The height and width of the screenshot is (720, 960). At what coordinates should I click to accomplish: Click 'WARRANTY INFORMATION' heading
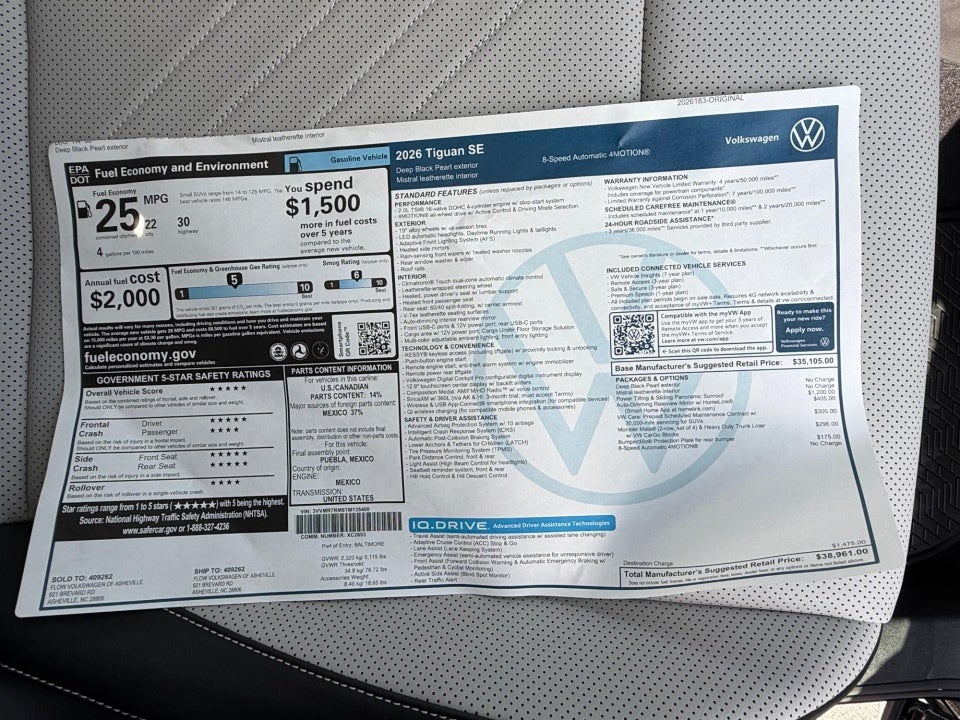click(x=645, y=179)
